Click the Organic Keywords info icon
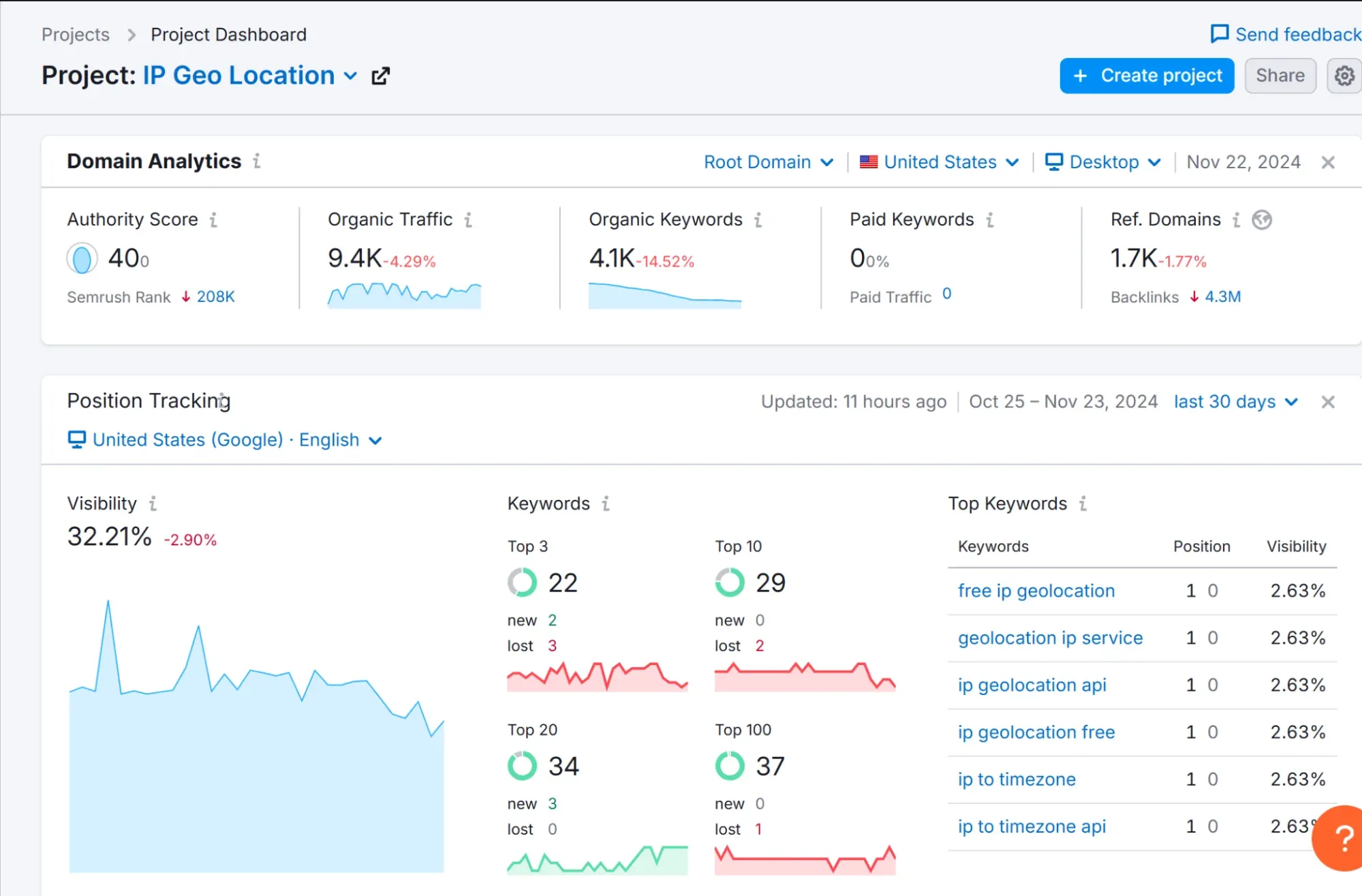The height and width of the screenshot is (896, 1362). (761, 220)
